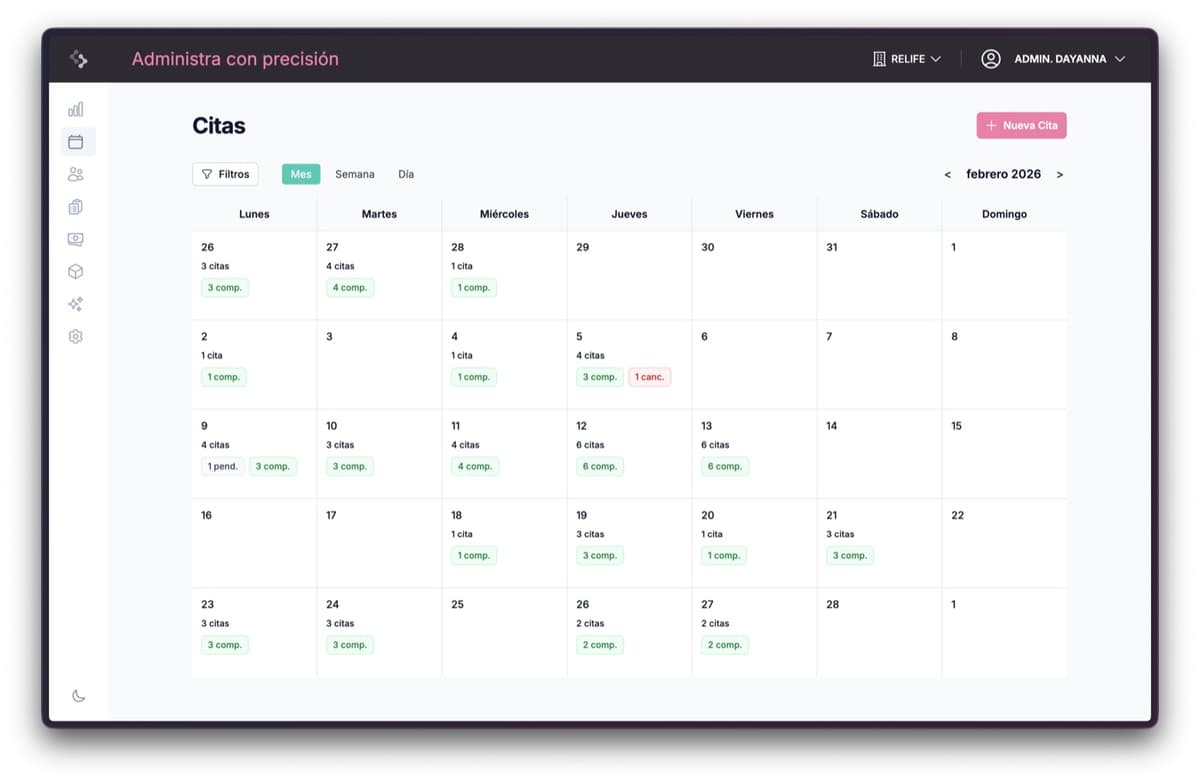Image resolution: width=1200 pixels, height=783 pixels.
Task: Select empty day 3 cell
Action: coord(379,365)
